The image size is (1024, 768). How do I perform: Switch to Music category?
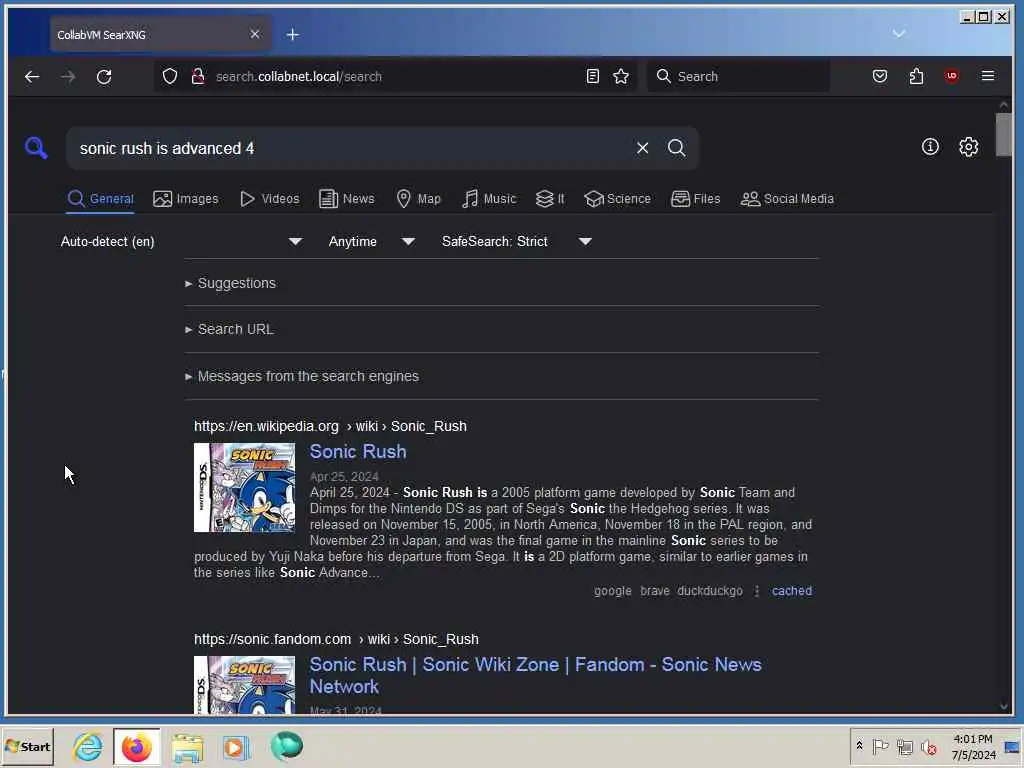(488, 199)
